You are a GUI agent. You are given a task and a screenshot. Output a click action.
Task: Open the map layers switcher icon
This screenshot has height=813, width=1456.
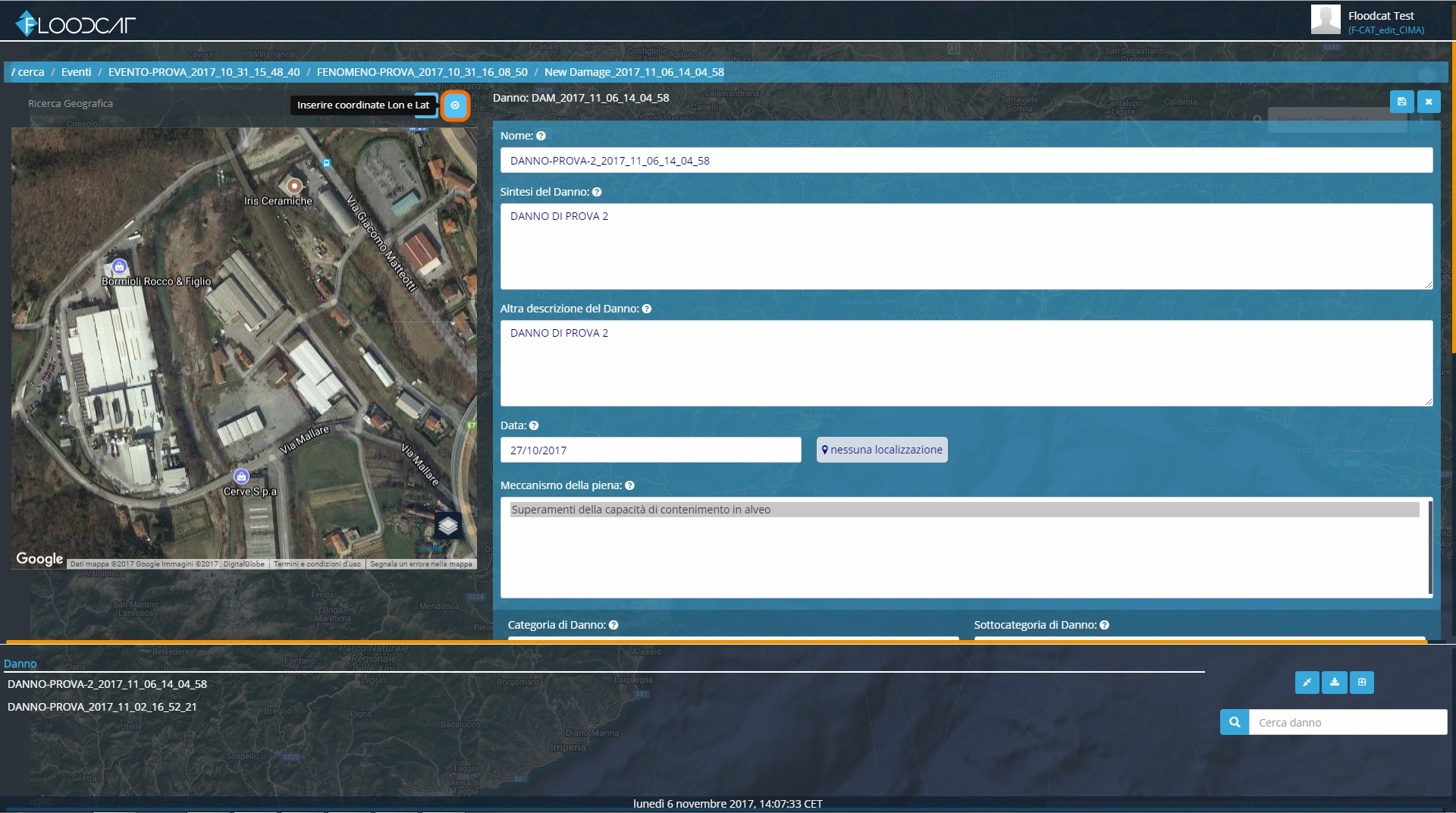coord(448,525)
